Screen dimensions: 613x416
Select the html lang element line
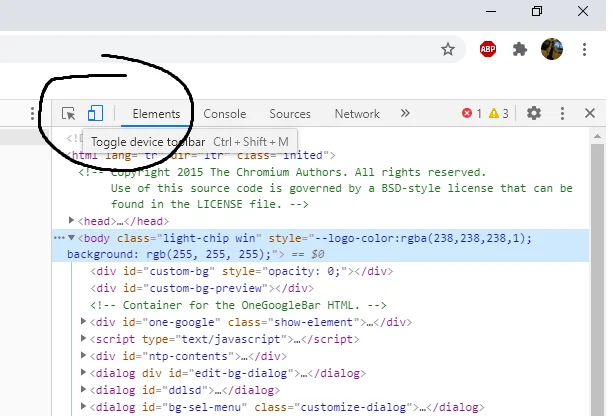tap(201, 155)
